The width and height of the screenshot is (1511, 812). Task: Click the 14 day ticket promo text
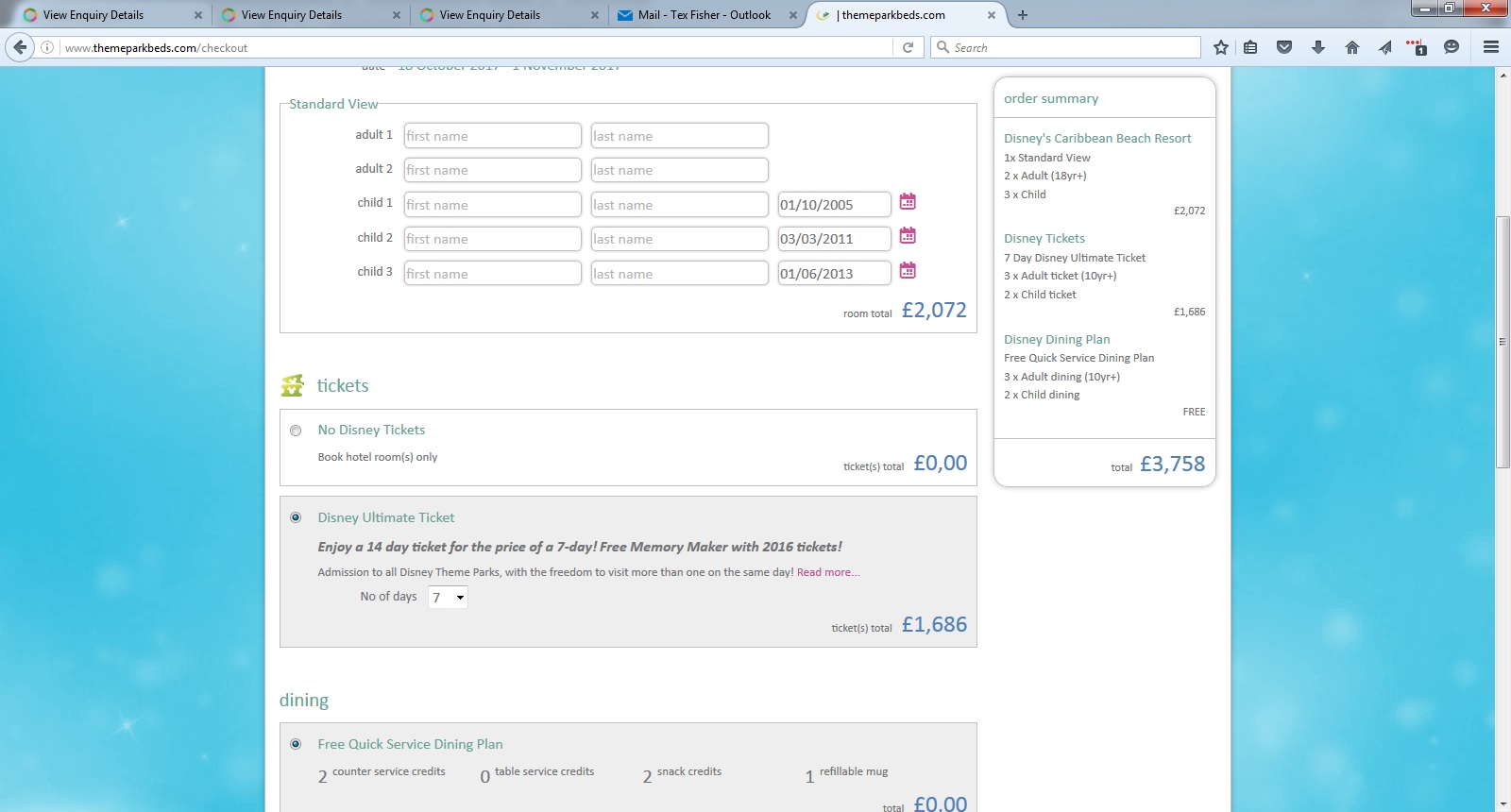pyautogui.click(x=580, y=547)
